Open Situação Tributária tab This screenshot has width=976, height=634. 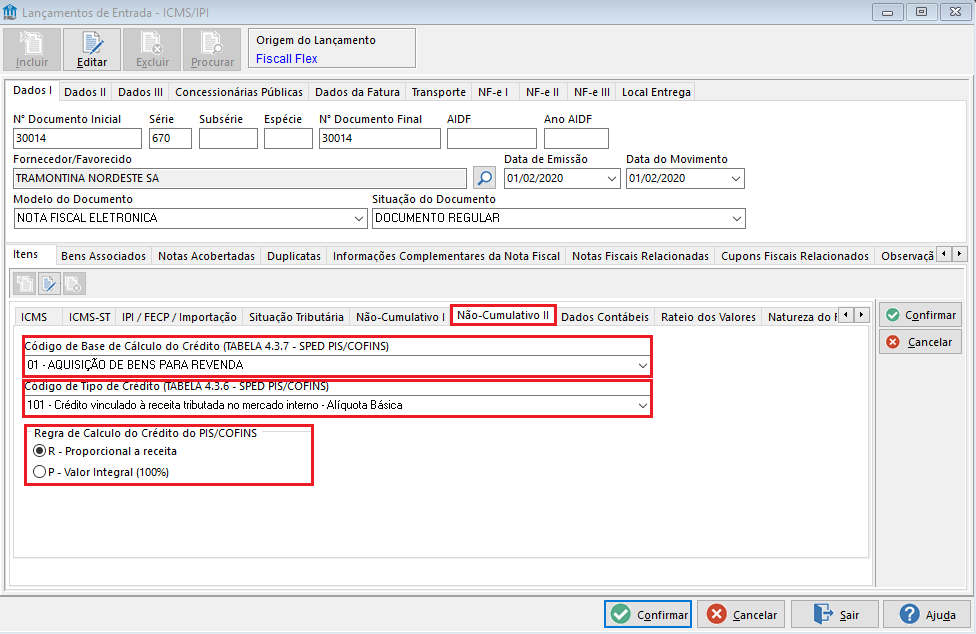click(x=296, y=317)
